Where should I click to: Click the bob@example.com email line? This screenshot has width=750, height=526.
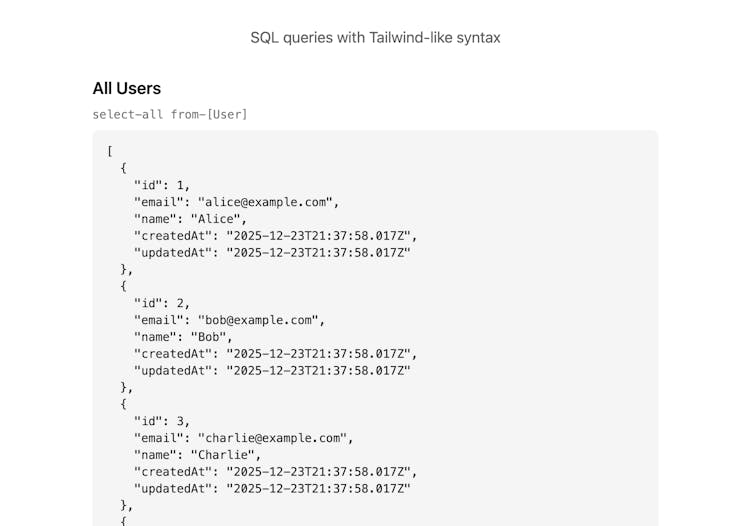[230, 320]
